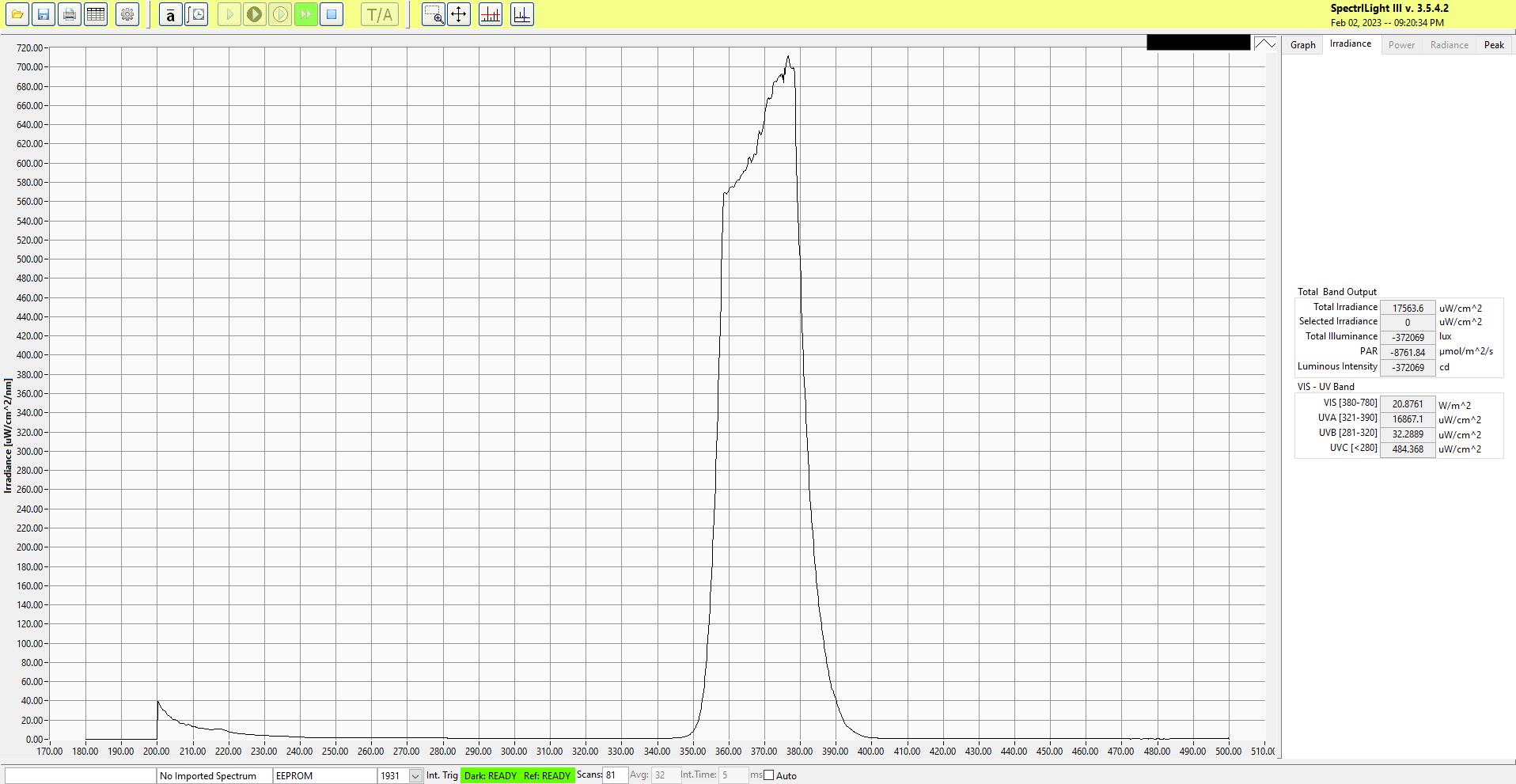Click the blue vertical cursor chart icon
1516x784 pixels.
click(x=522, y=14)
